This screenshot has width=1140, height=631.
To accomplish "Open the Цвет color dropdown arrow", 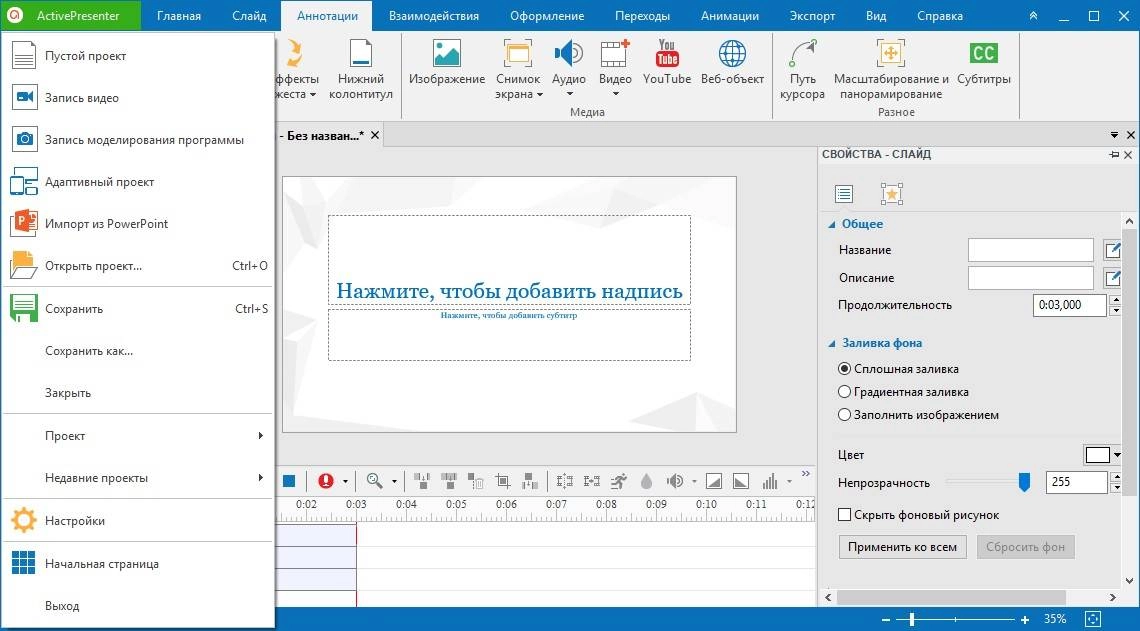I will (x=1117, y=455).
